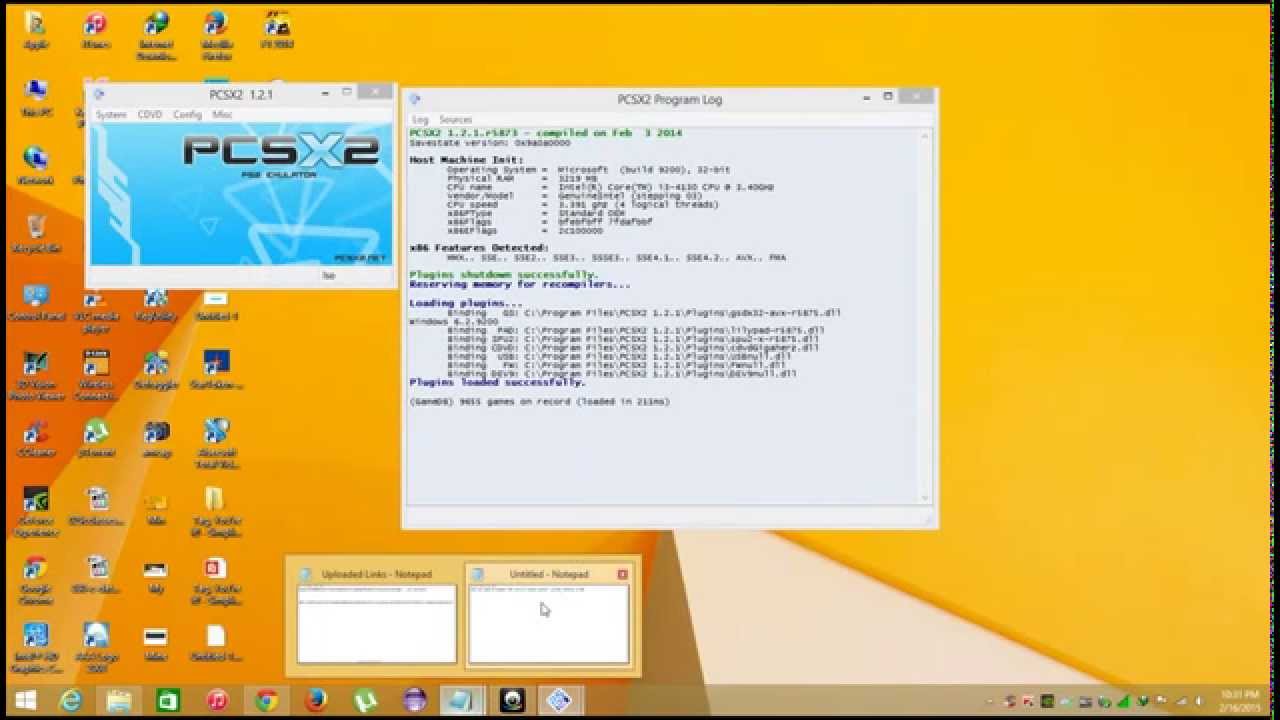Click the Program Log window title icon

pos(415,99)
